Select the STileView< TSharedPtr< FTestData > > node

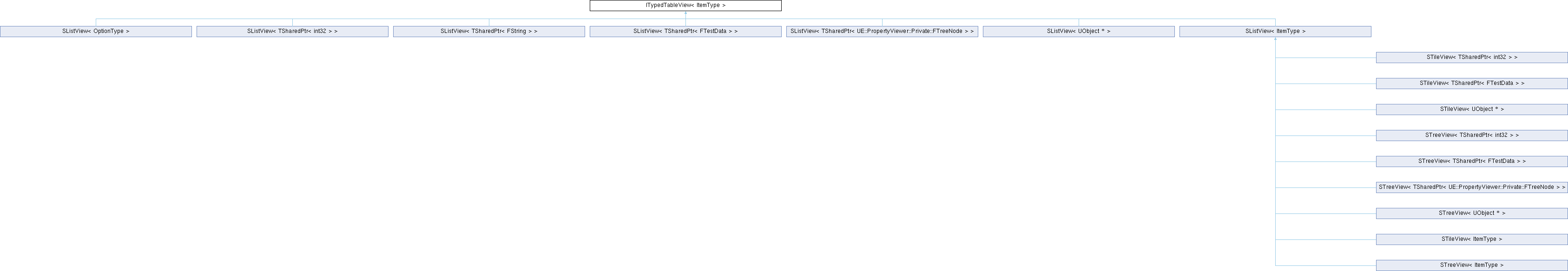tap(1471, 83)
